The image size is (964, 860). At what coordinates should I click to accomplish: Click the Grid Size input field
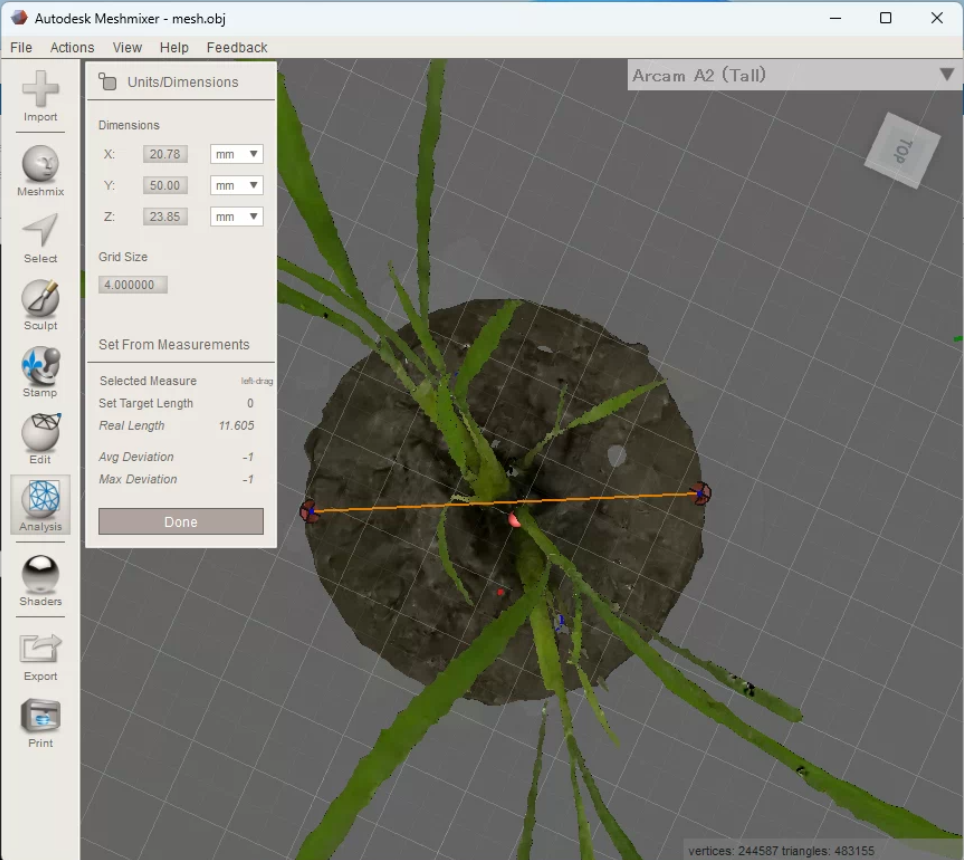132,285
